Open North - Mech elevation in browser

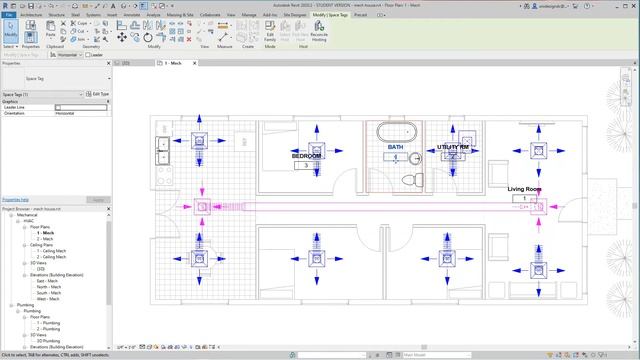point(49,287)
